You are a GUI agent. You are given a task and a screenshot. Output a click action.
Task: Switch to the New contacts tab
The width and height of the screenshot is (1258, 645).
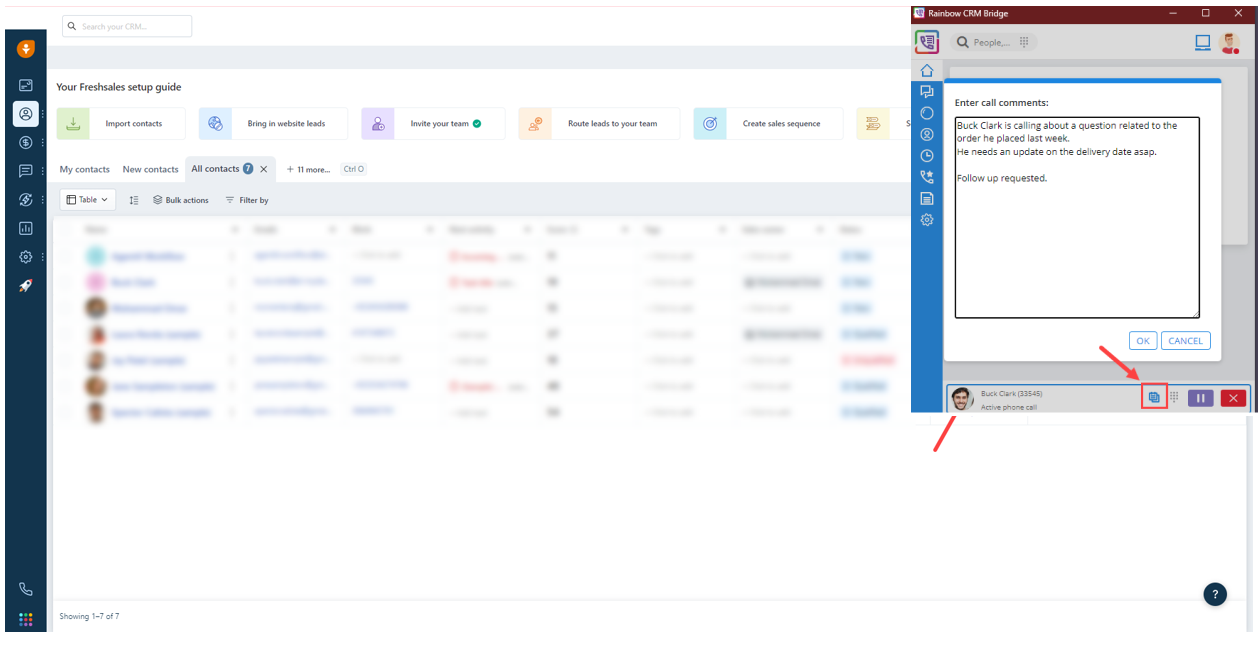[x=150, y=170]
